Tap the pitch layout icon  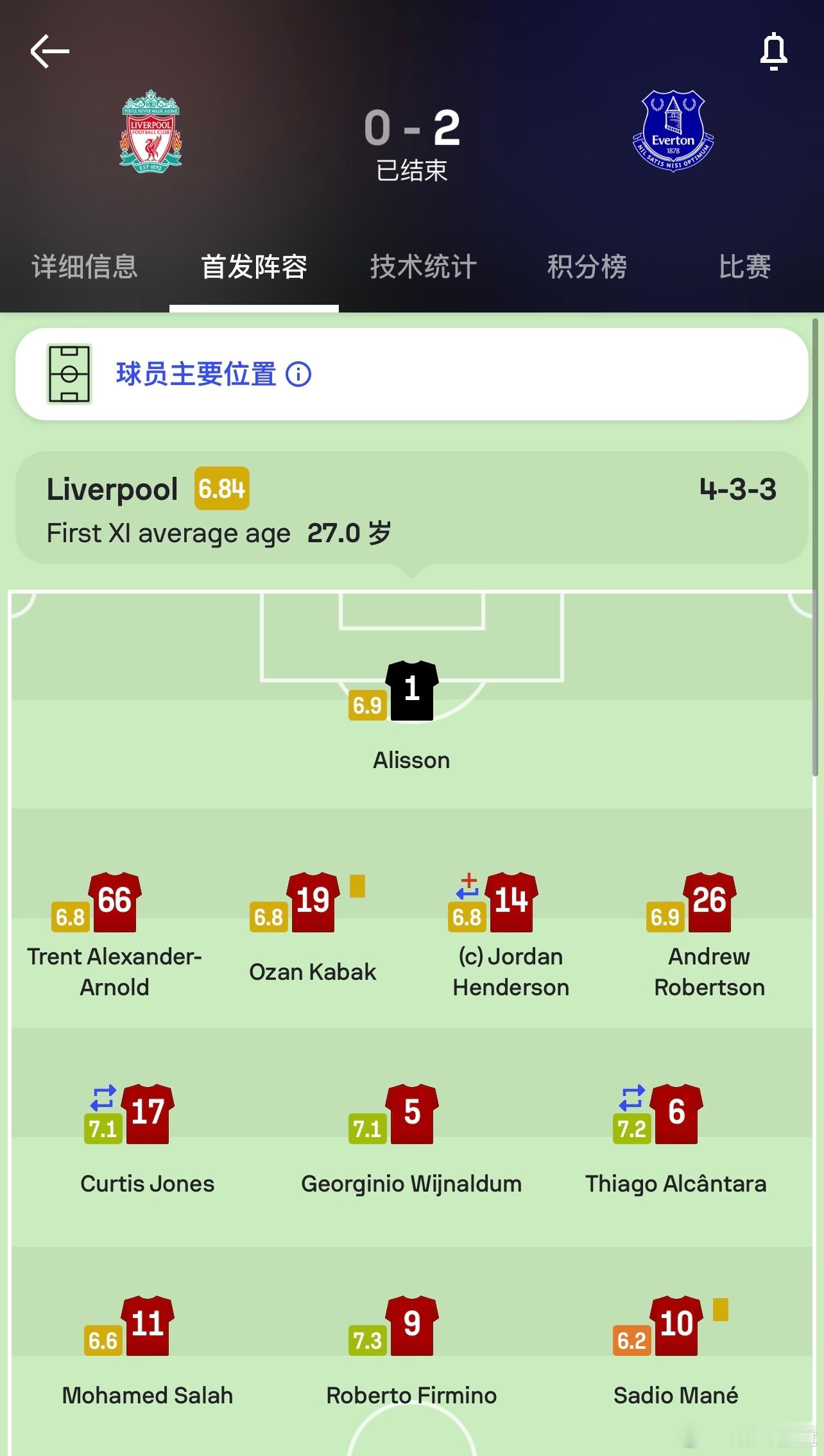(x=69, y=374)
